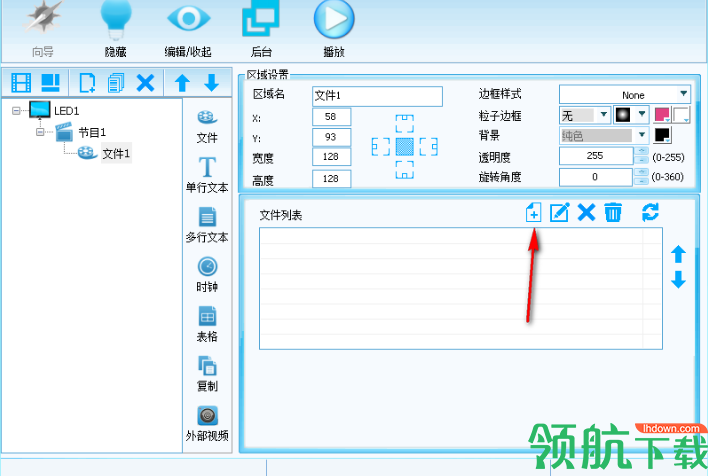Select LED1 in the tree
The width and height of the screenshot is (708, 476).
tap(66, 111)
